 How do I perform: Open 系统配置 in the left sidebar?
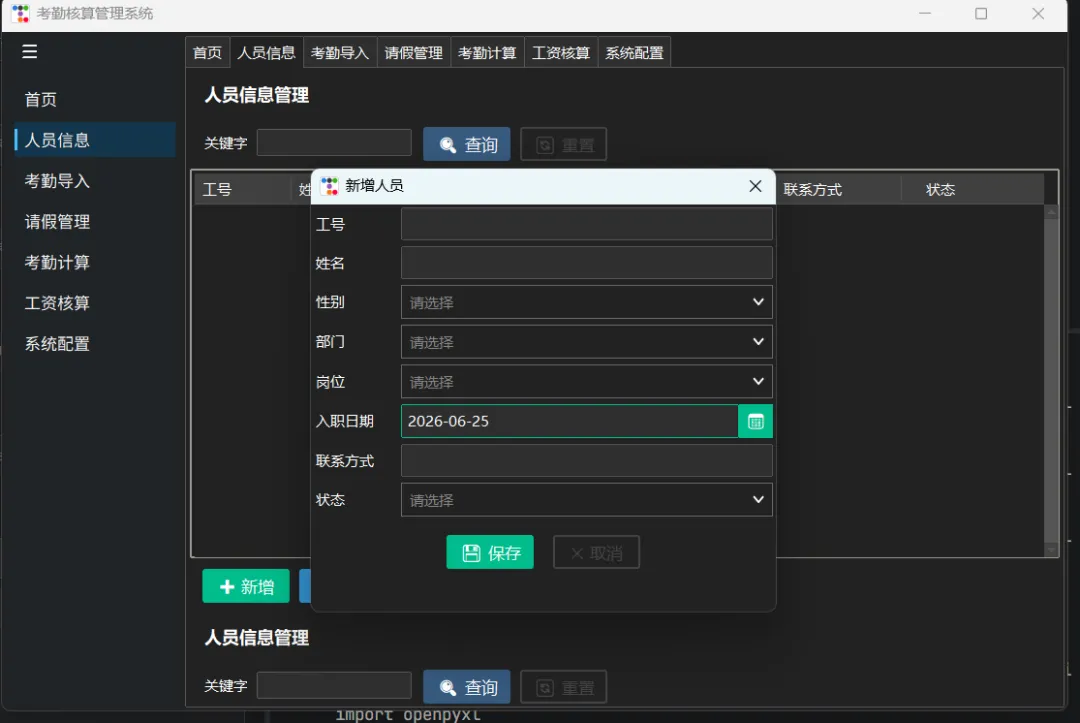pos(95,344)
